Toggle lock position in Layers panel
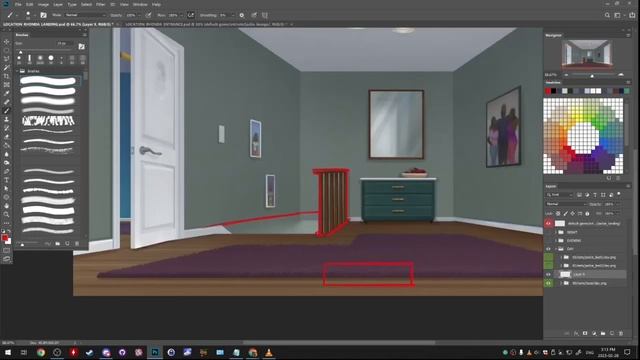 pyautogui.click(x=573, y=213)
